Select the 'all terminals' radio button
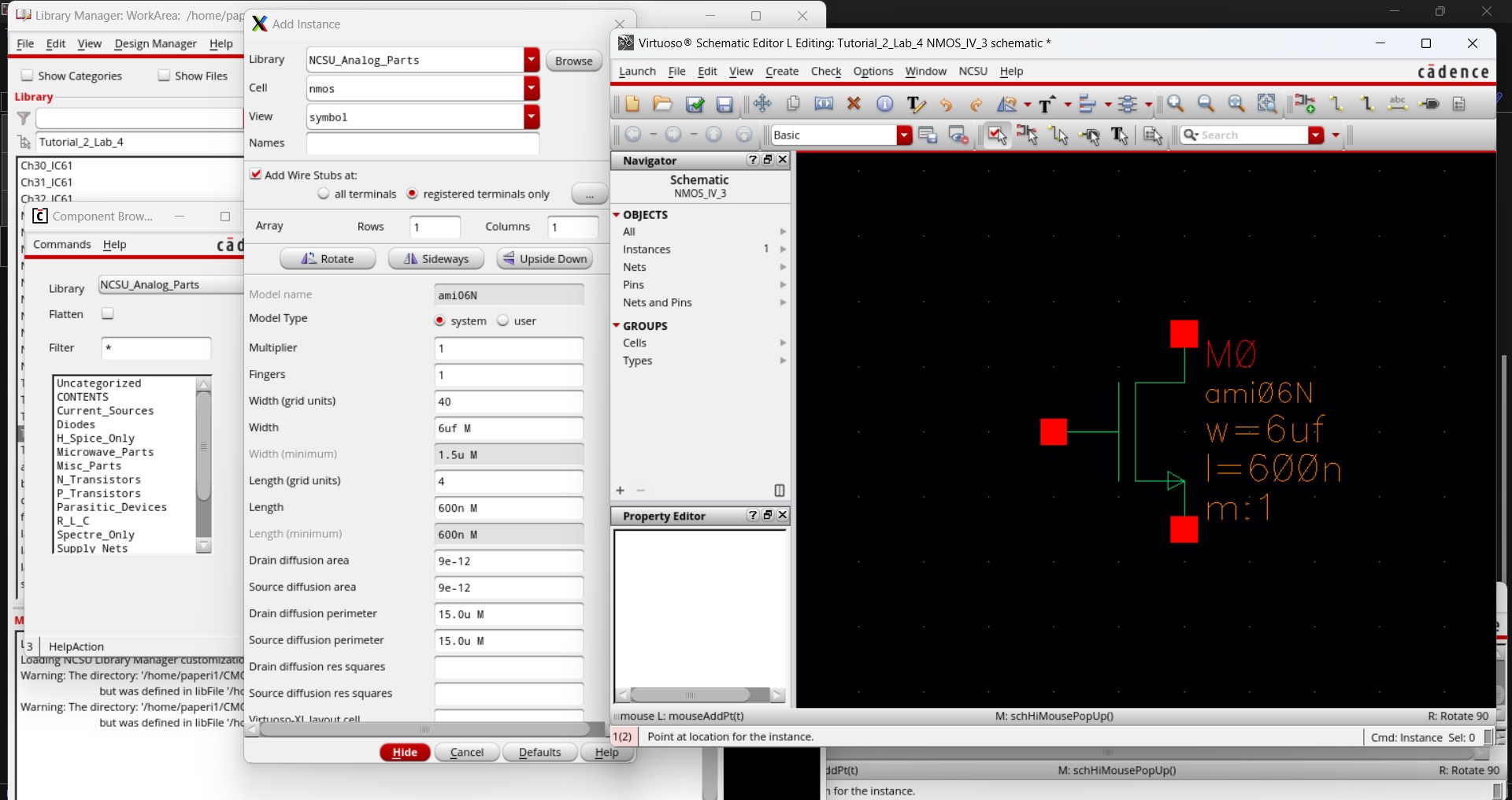Viewport: 1512px width, 800px height. [x=323, y=194]
